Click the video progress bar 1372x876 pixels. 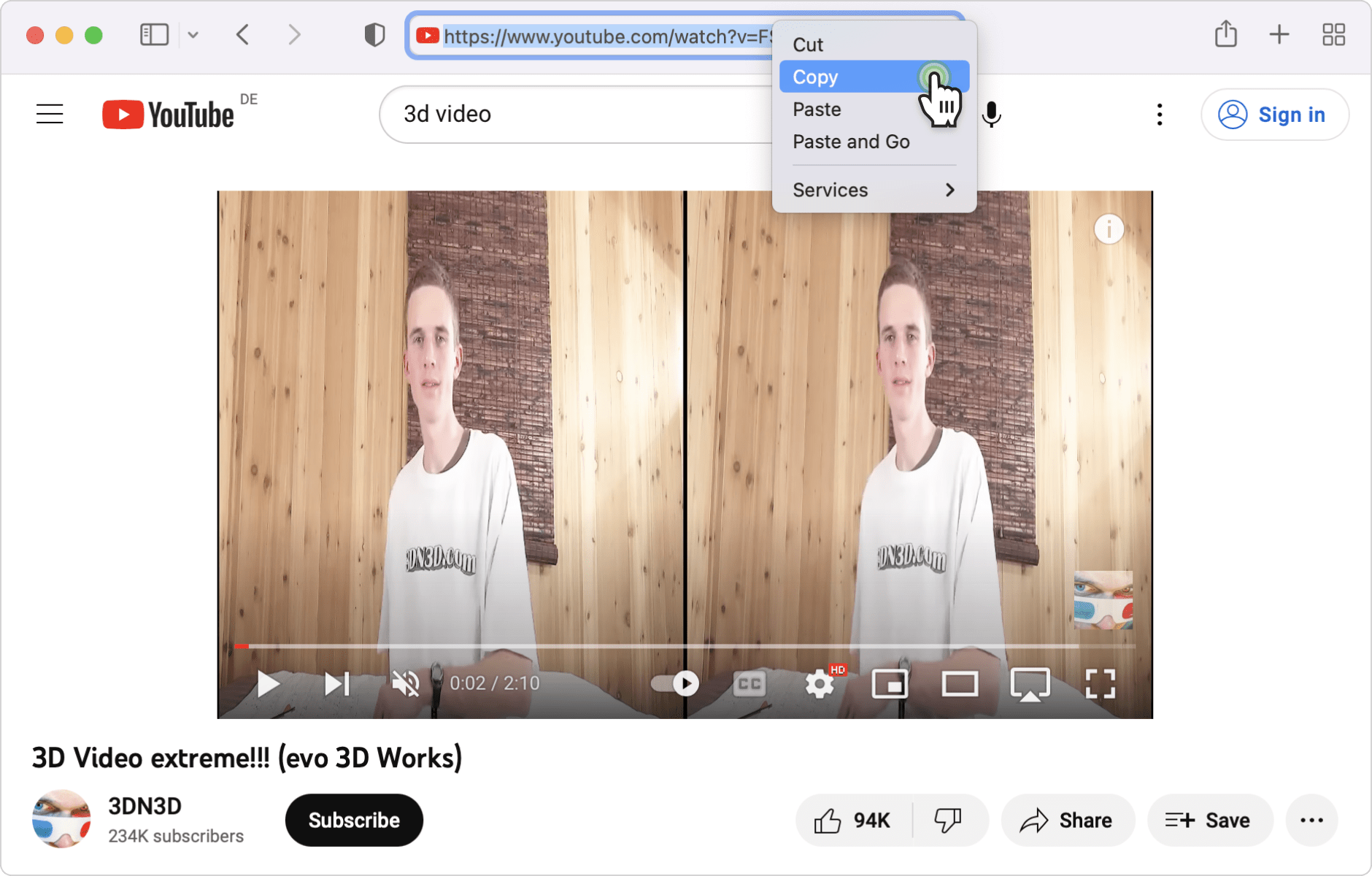click(x=685, y=646)
